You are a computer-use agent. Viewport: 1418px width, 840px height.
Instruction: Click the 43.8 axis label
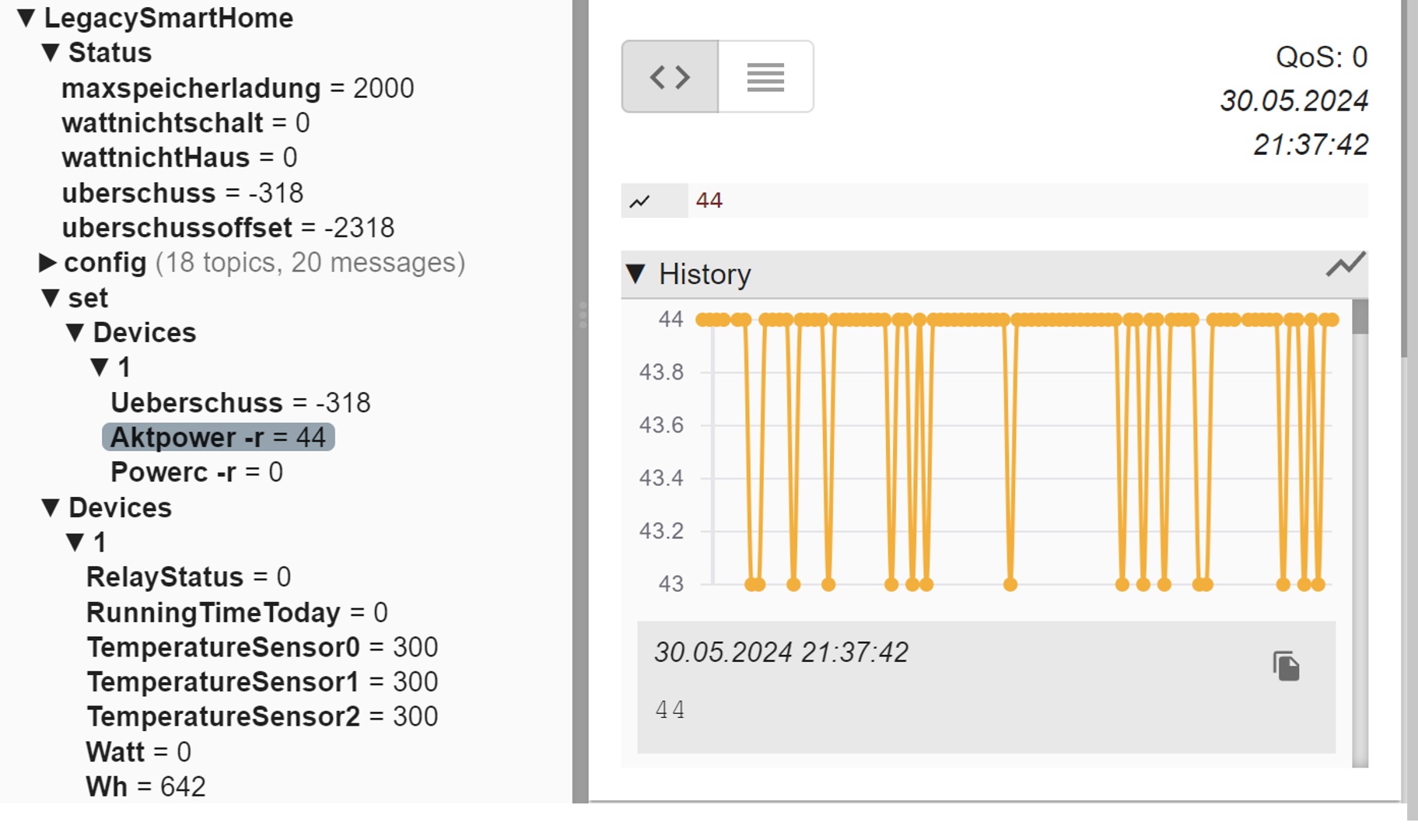point(661,373)
